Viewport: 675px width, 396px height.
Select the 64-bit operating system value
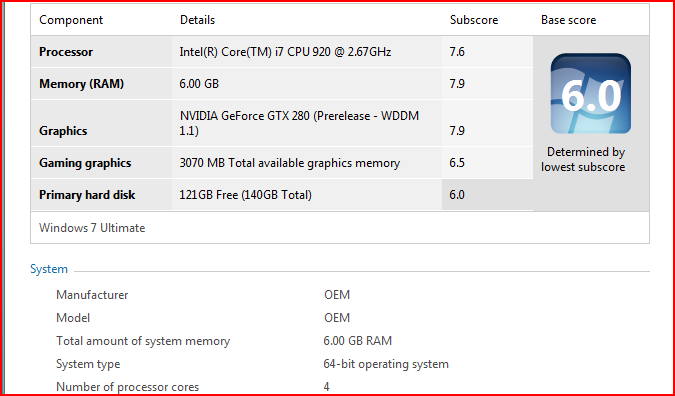coord(386,364)
